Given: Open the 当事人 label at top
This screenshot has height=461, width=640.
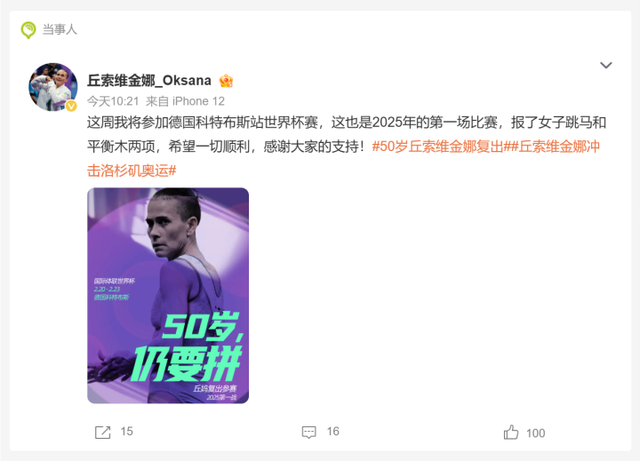Looking at the screenshot, I should pyautogui.click(x=60, y=29).
